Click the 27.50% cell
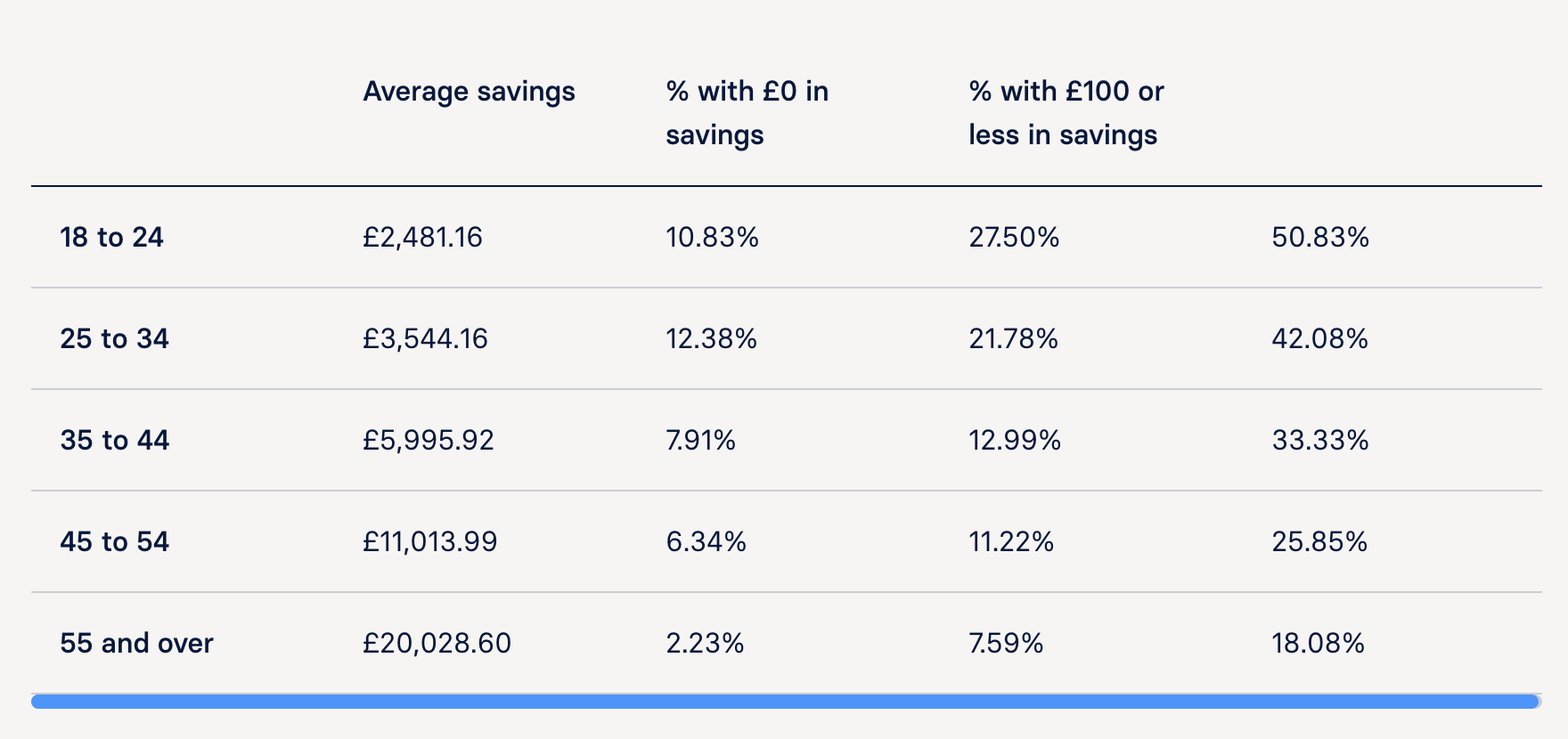Screen dimensions: 1568x739 pyautogui.click(x=1014, y=238)
